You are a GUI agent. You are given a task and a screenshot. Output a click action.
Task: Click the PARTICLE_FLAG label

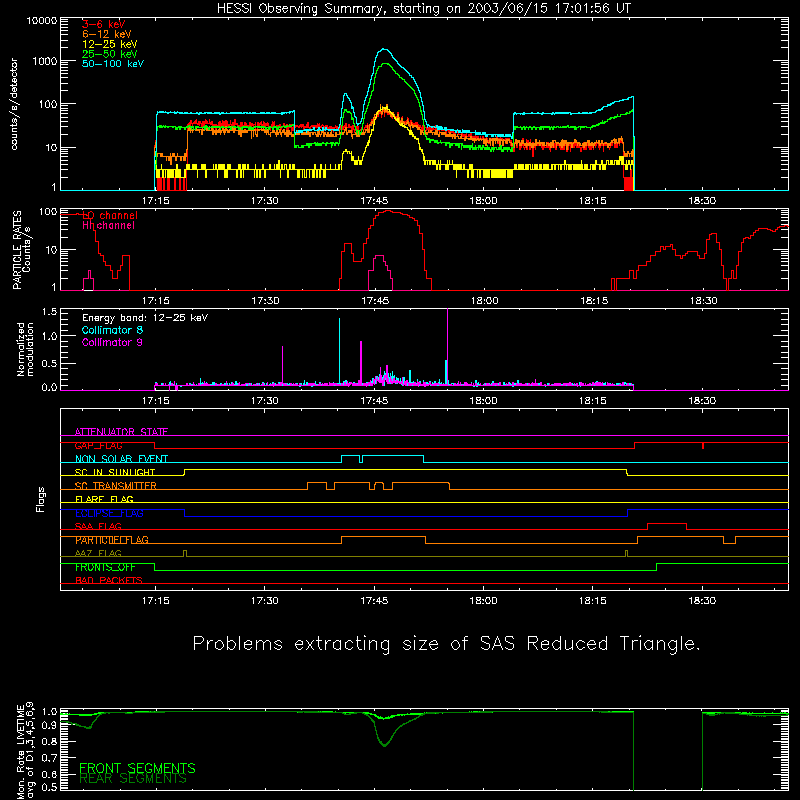[x=112, y=540]
